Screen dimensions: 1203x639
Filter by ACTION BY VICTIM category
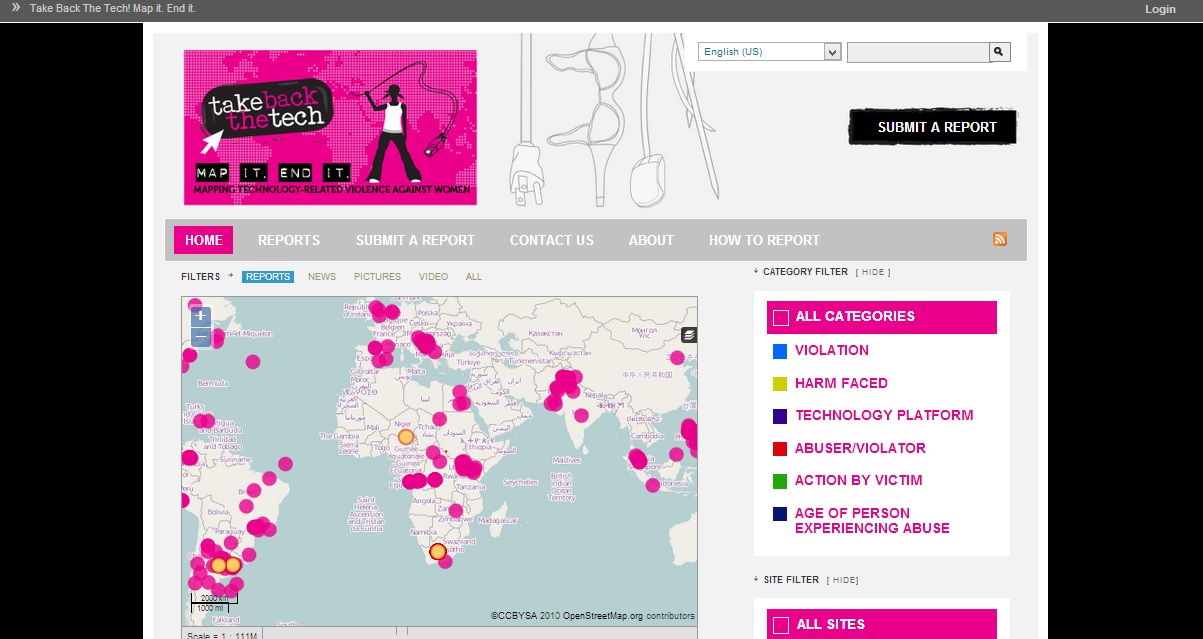coord(858,480)
